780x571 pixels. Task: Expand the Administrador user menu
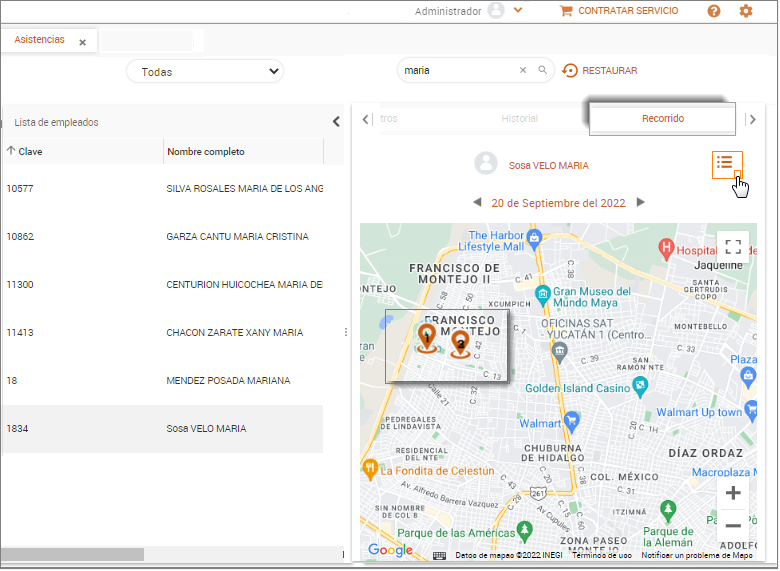518,11
